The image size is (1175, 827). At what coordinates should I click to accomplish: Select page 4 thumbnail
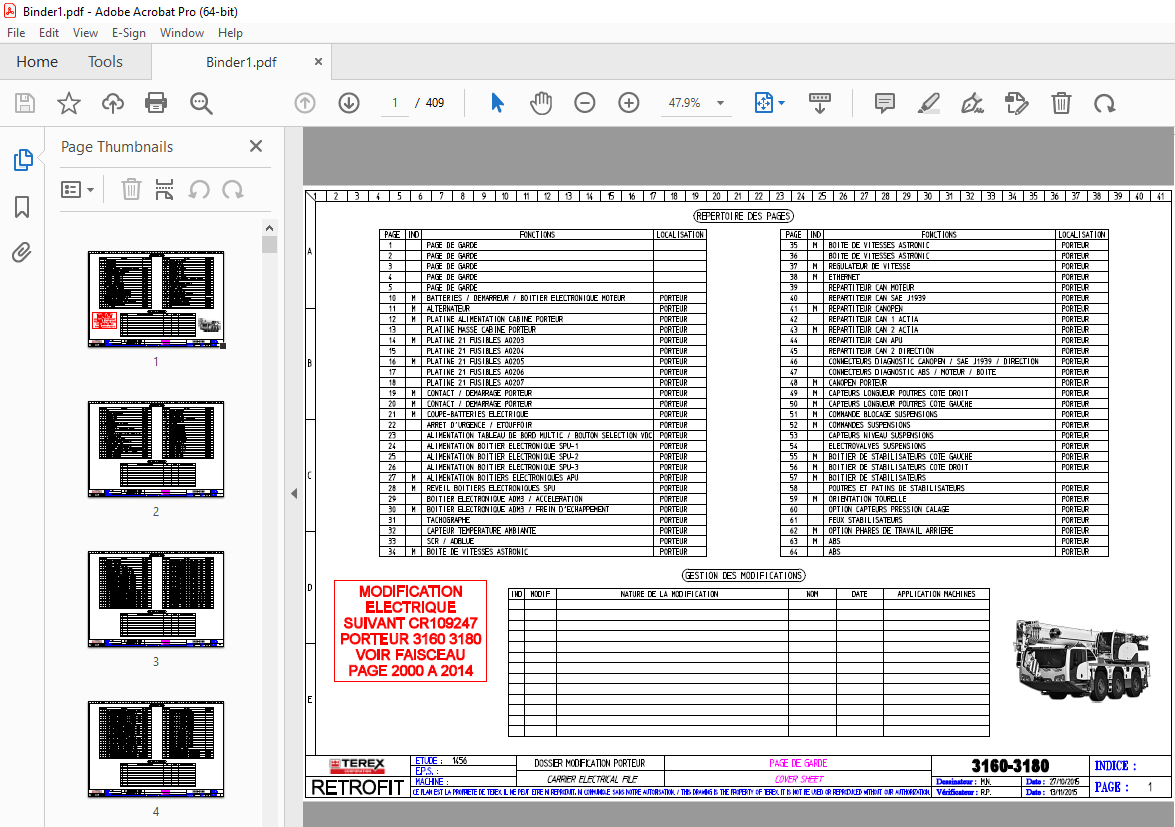tap(156, 749)
